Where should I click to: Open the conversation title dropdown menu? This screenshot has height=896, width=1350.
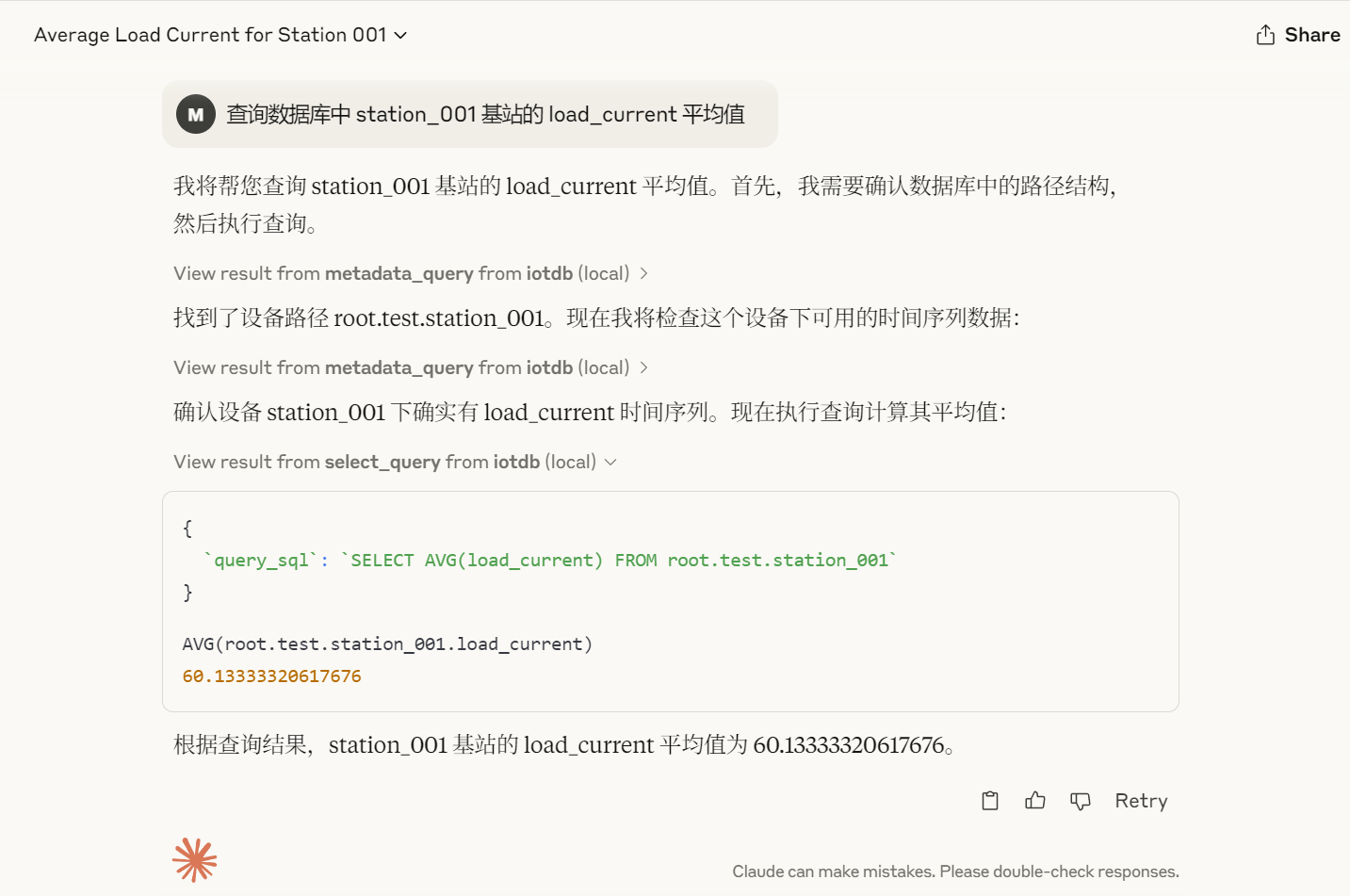point(398,35)
